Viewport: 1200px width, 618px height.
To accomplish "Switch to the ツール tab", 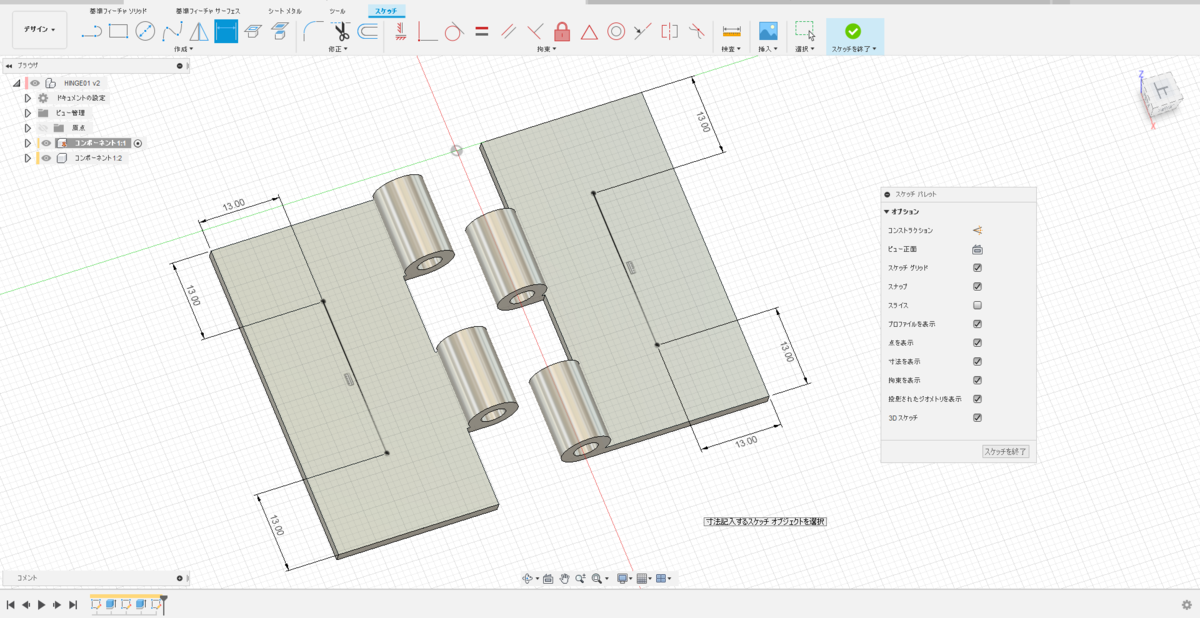I will point(337,10).
